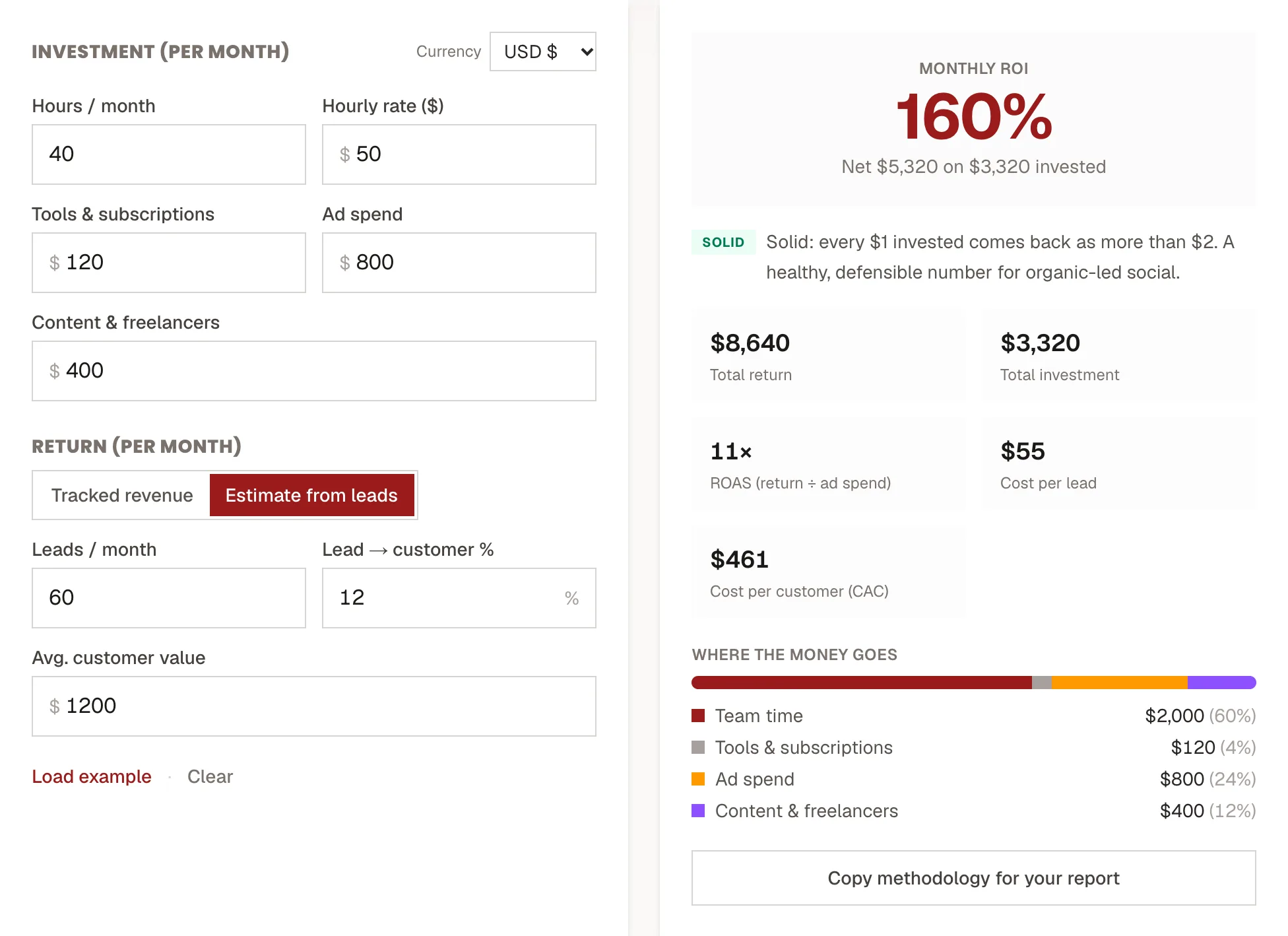Image resolution: width=1288 pixels, height=936 pixels.
Task: Click the $8,640 Total return value
Action: click(750, 343)
